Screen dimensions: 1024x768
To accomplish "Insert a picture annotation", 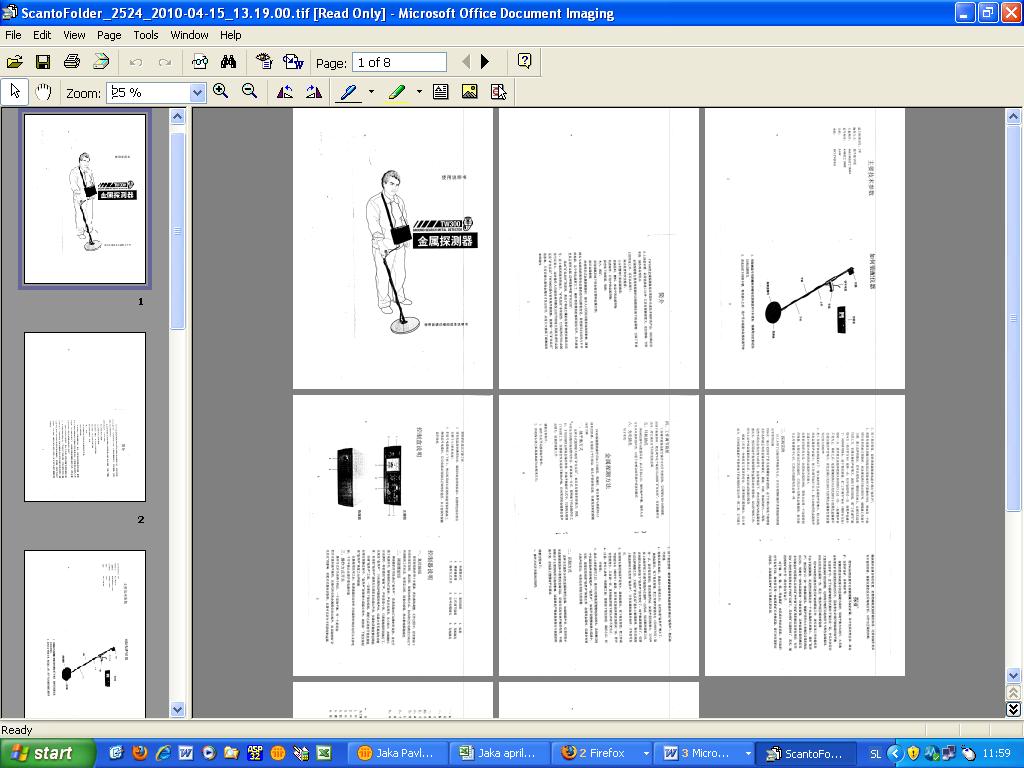I will coord(470,92).
